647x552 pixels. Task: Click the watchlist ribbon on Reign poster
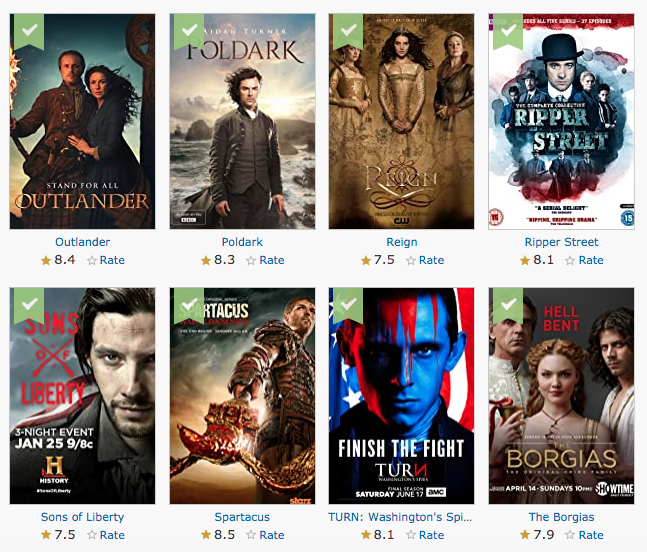point(348,31)
